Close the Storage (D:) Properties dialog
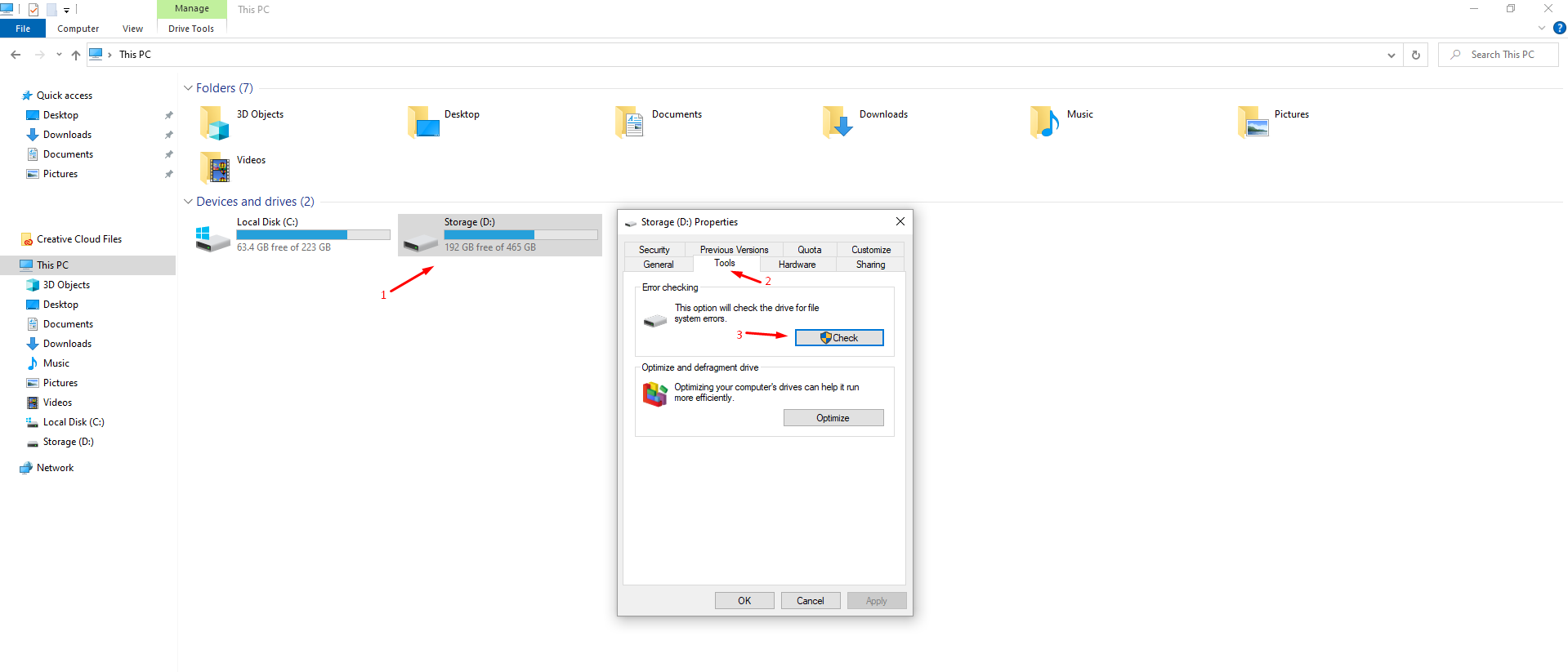Viewport: 1568px width, 672px height. [x=900, y=222]
